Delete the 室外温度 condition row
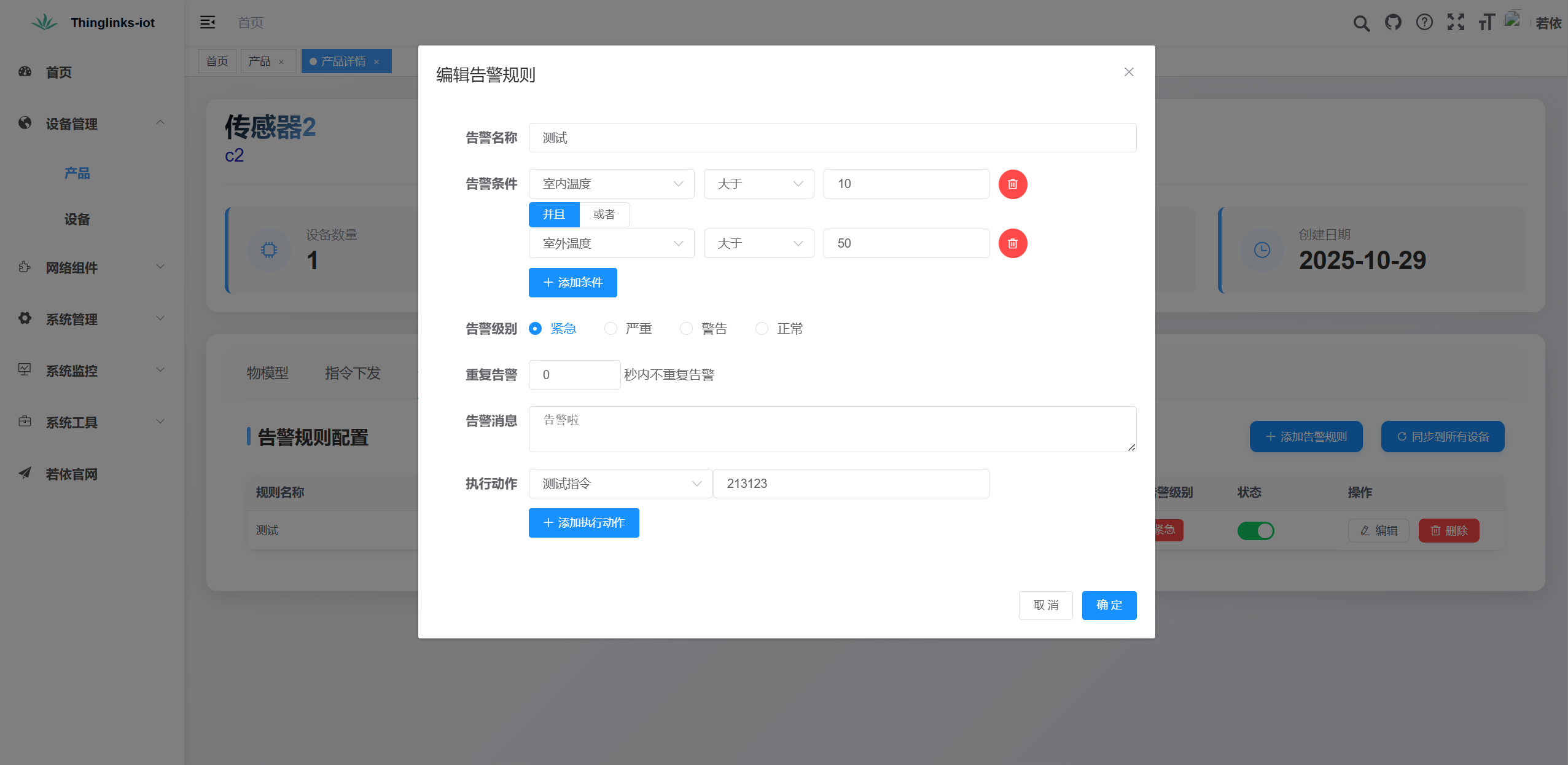 (1012, 243)
